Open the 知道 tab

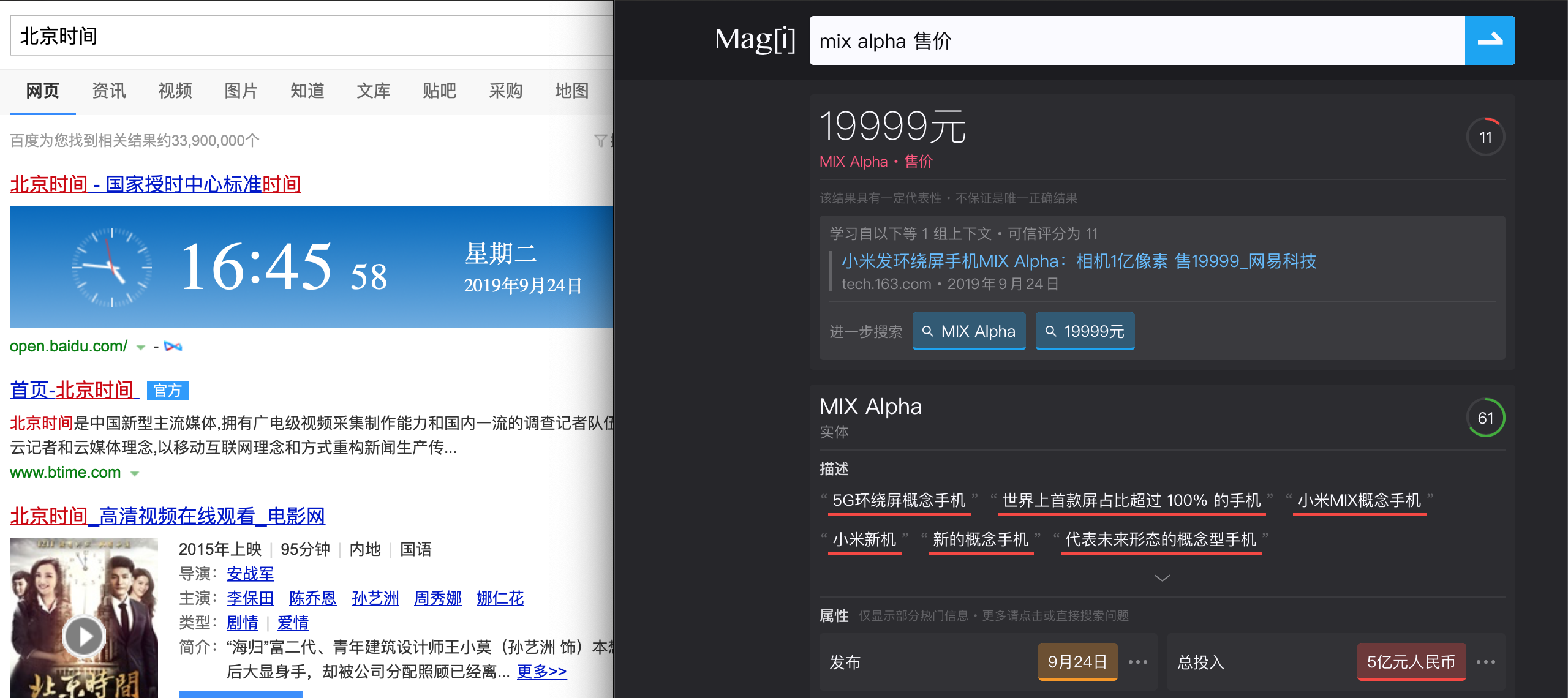point(307,91)
